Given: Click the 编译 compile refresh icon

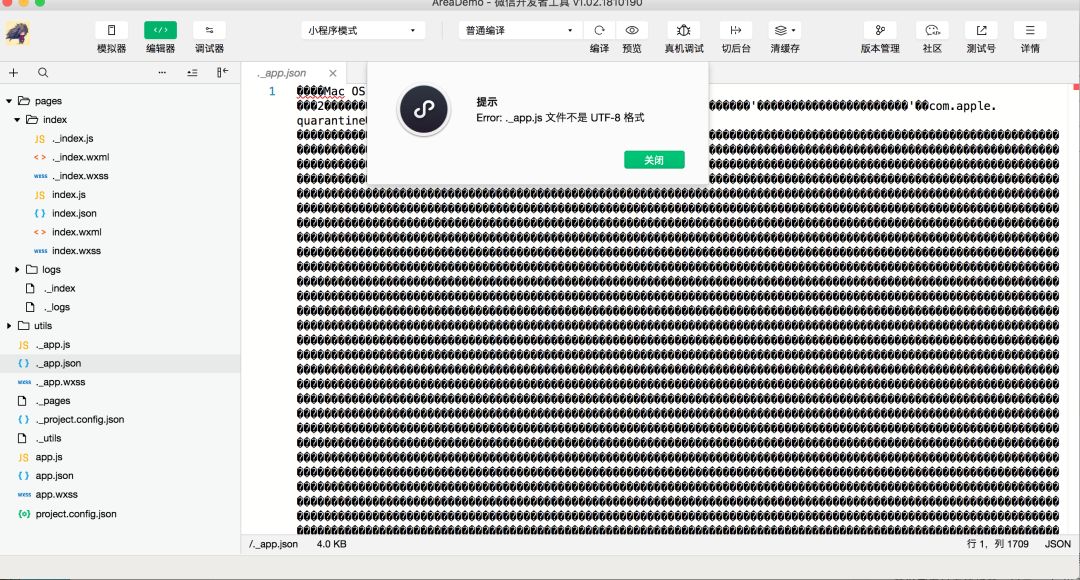Looking at the screenshot, I should pyautogui.click(x=599, y=30).
